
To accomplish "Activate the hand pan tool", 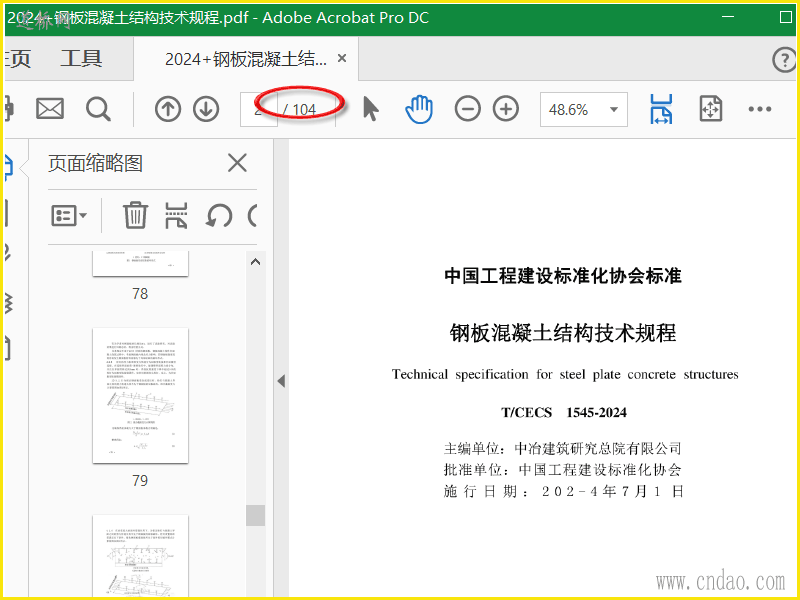I will coord(419,109).
